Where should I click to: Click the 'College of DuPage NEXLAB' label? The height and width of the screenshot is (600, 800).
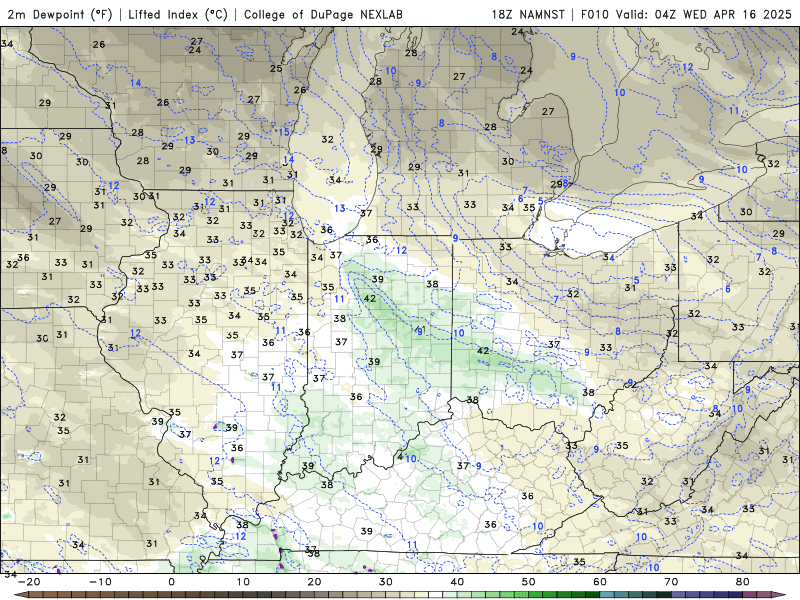[x=323, y=14]
